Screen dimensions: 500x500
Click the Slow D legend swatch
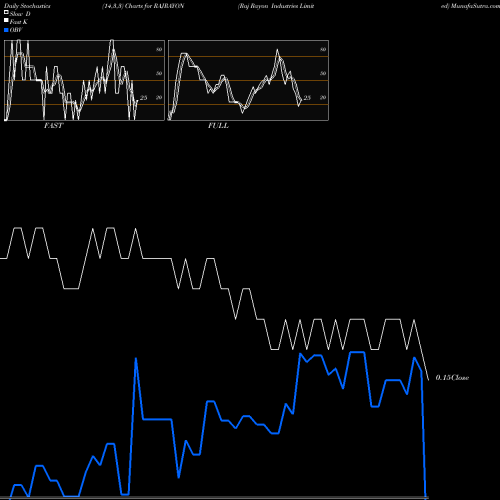[x=6, y=12]
